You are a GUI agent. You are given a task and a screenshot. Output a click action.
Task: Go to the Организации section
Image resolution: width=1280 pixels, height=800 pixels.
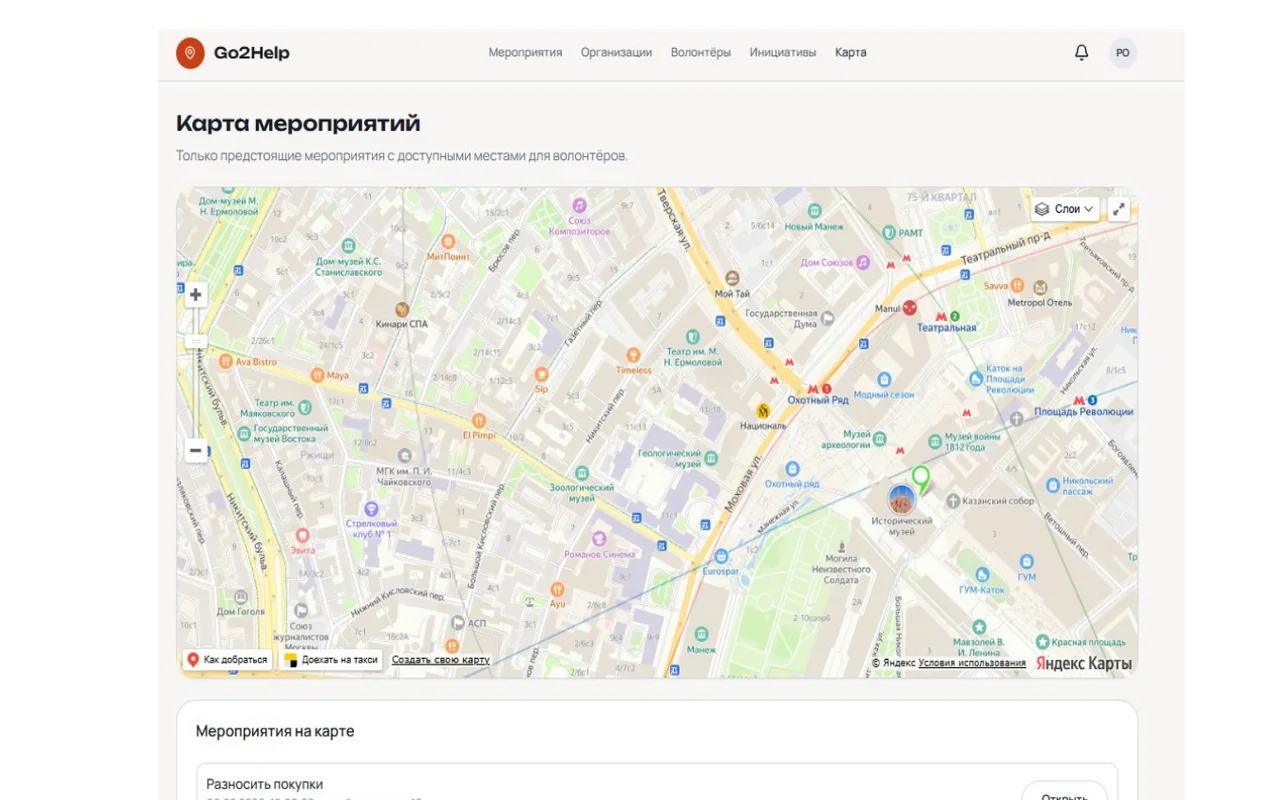[616, 53]
